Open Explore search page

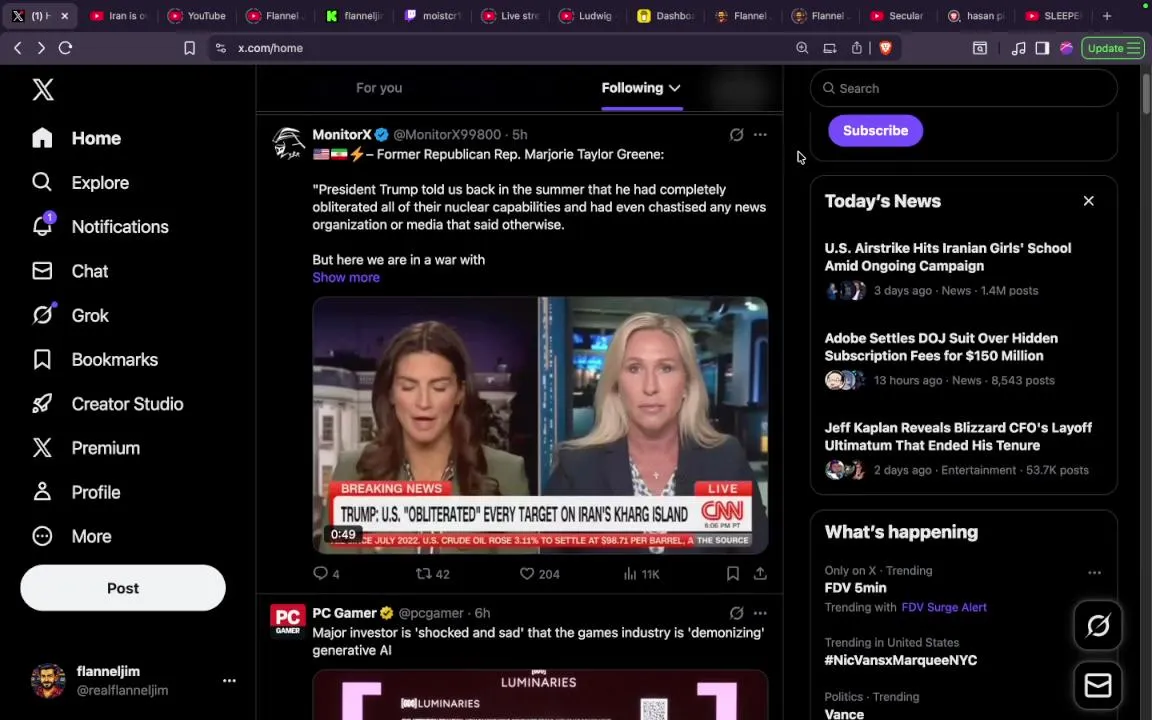(x=81, y=182)
